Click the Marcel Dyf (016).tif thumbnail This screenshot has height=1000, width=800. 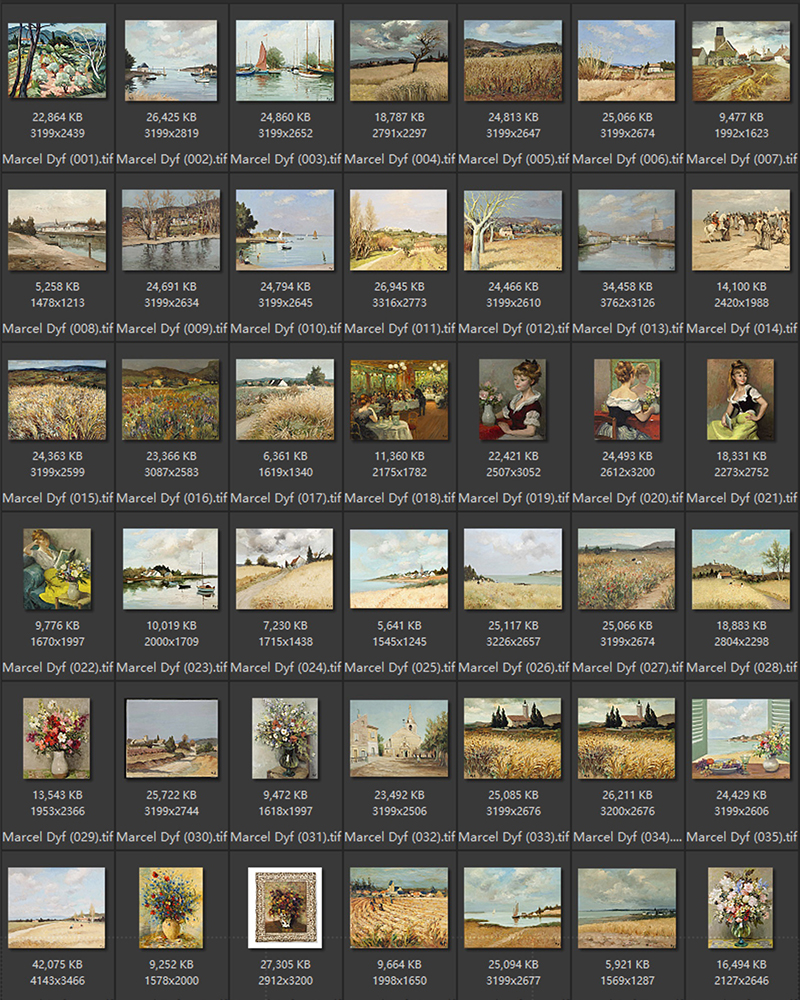click(x=171, y=400)
